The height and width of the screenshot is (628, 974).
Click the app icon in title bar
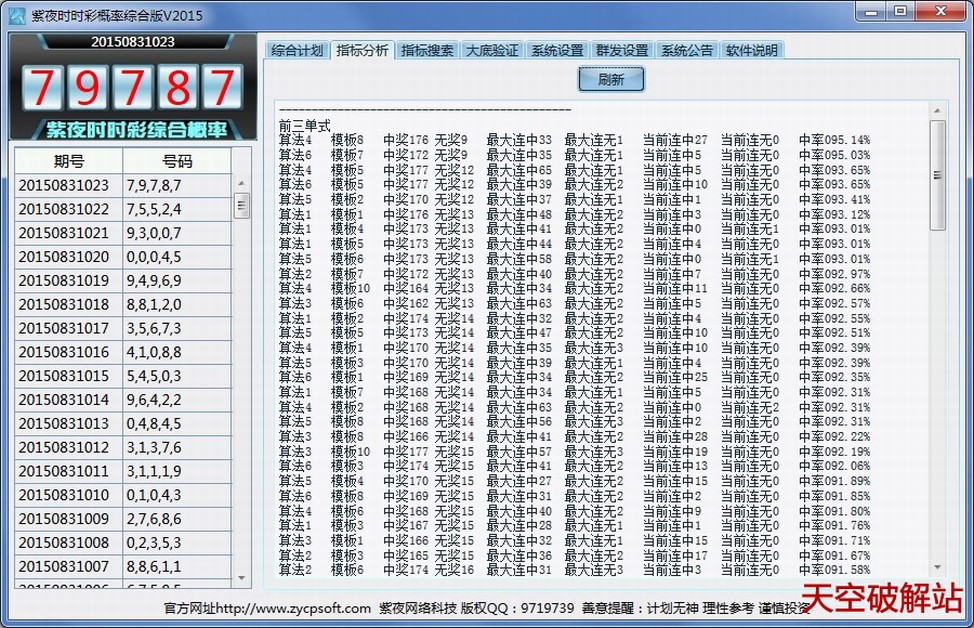coord(17,14)
